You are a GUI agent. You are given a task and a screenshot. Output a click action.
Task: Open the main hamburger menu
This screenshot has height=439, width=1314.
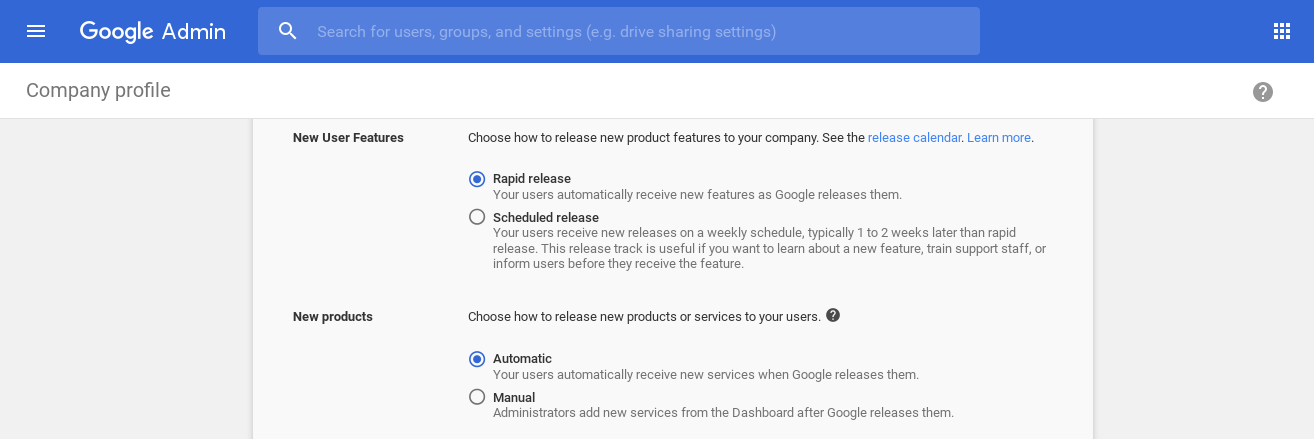[36, 31]
